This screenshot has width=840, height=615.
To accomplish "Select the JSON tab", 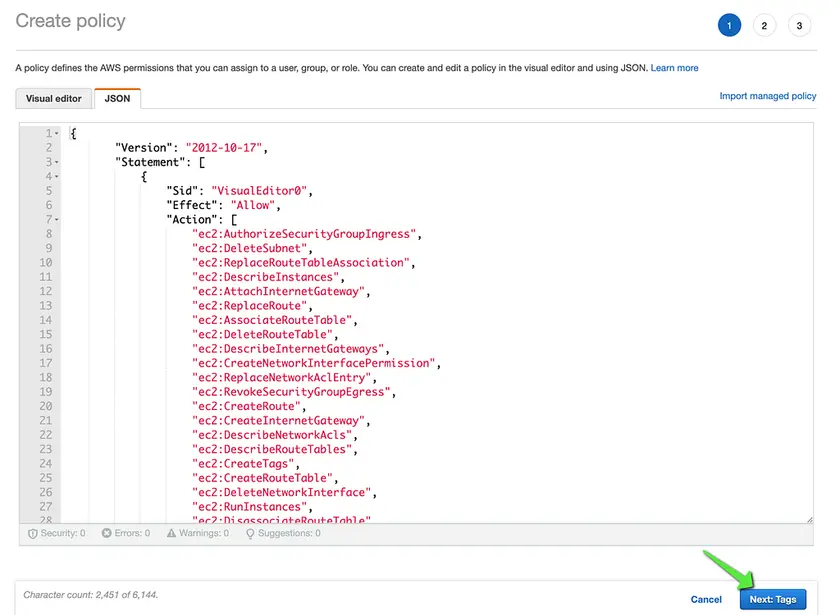I will [x=117, y=99].
